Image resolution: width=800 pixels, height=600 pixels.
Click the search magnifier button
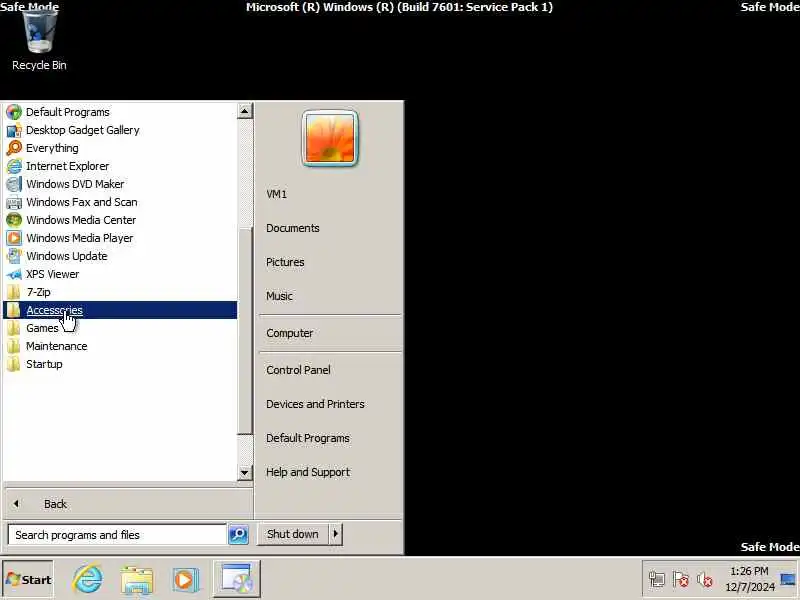[x=238, y=534]
